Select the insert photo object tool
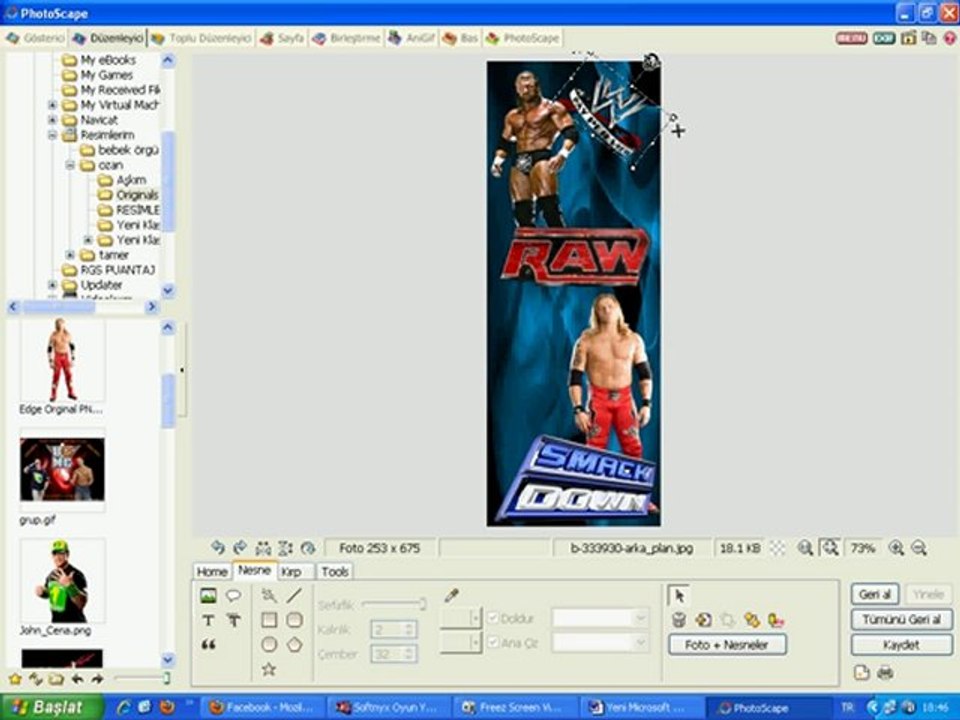Image resolution: width=960 pixels, height=720 pixels. click(208, 596)
